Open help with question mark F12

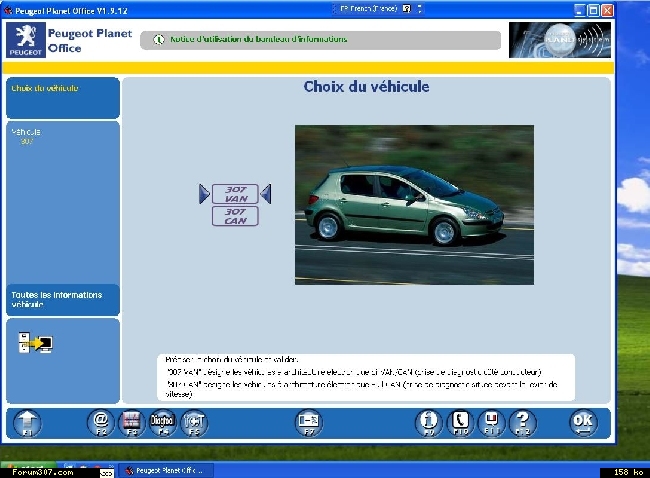point(522,423)
